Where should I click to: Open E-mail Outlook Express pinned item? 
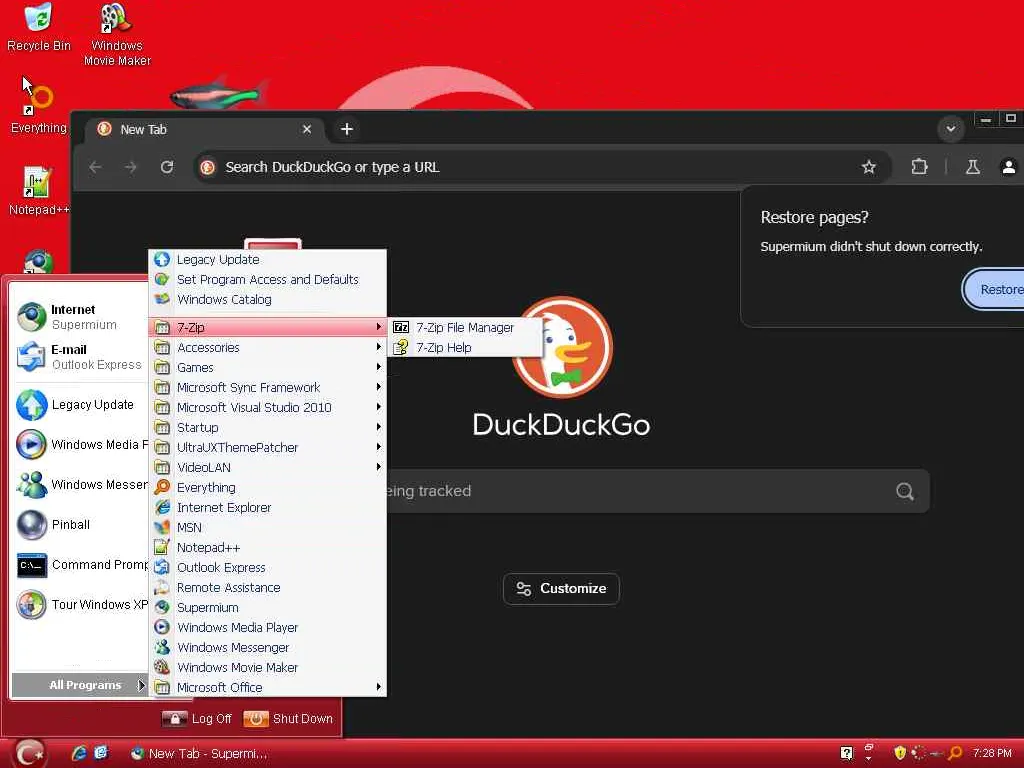coord(80,357)
